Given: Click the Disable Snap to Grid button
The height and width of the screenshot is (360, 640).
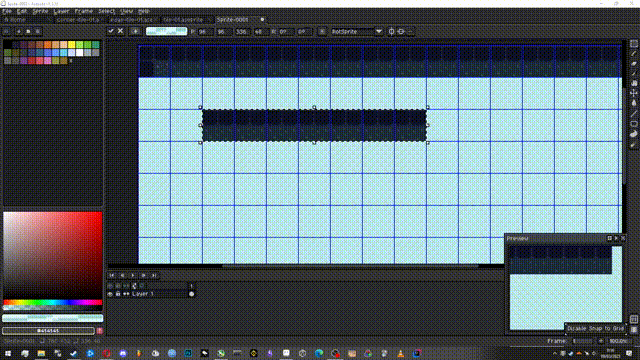Looking at the screenshot, I should click(x=596, y=329).
